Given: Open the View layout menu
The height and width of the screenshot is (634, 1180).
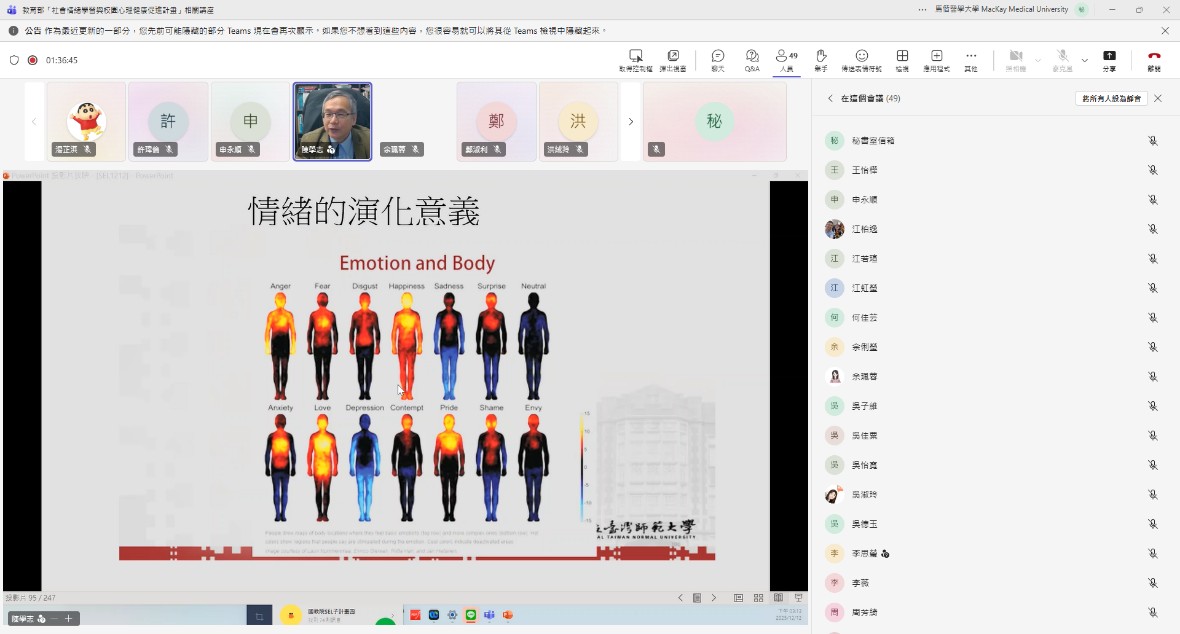Looking at the screenshot, I should pyautogui.click(x=902, y=58).
